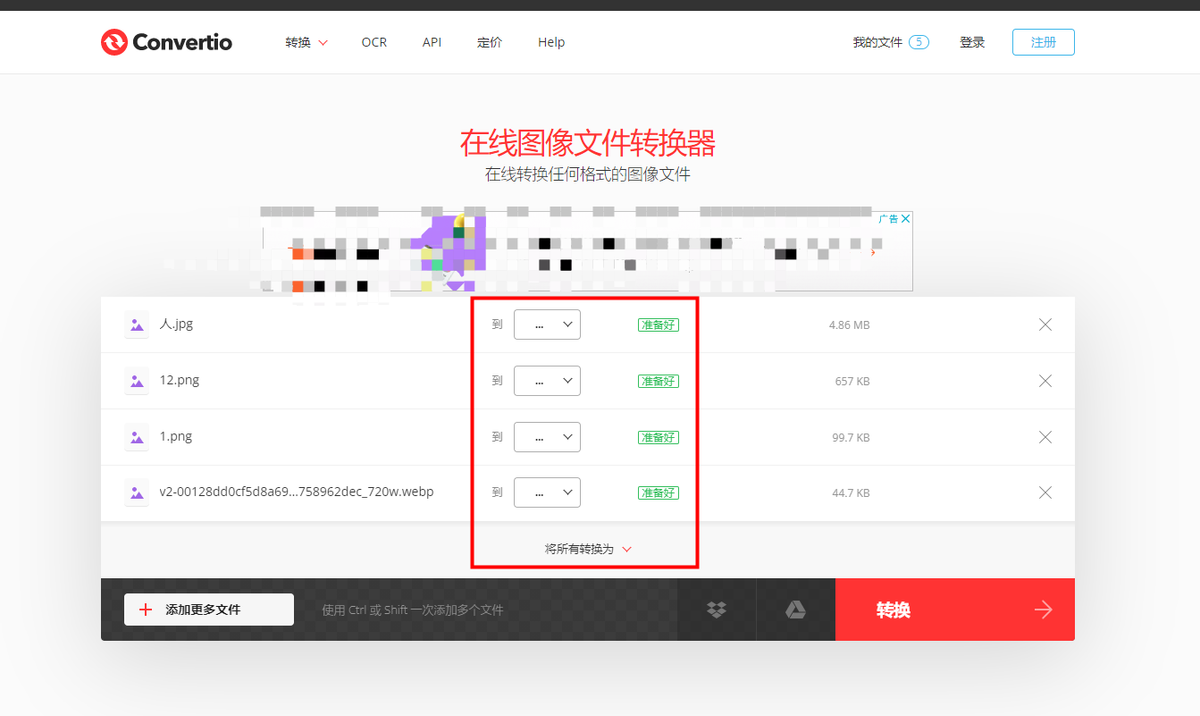The image size is (1200, 716).
Task: Open the format dropdown for the webp file
Action: [547, 492]
